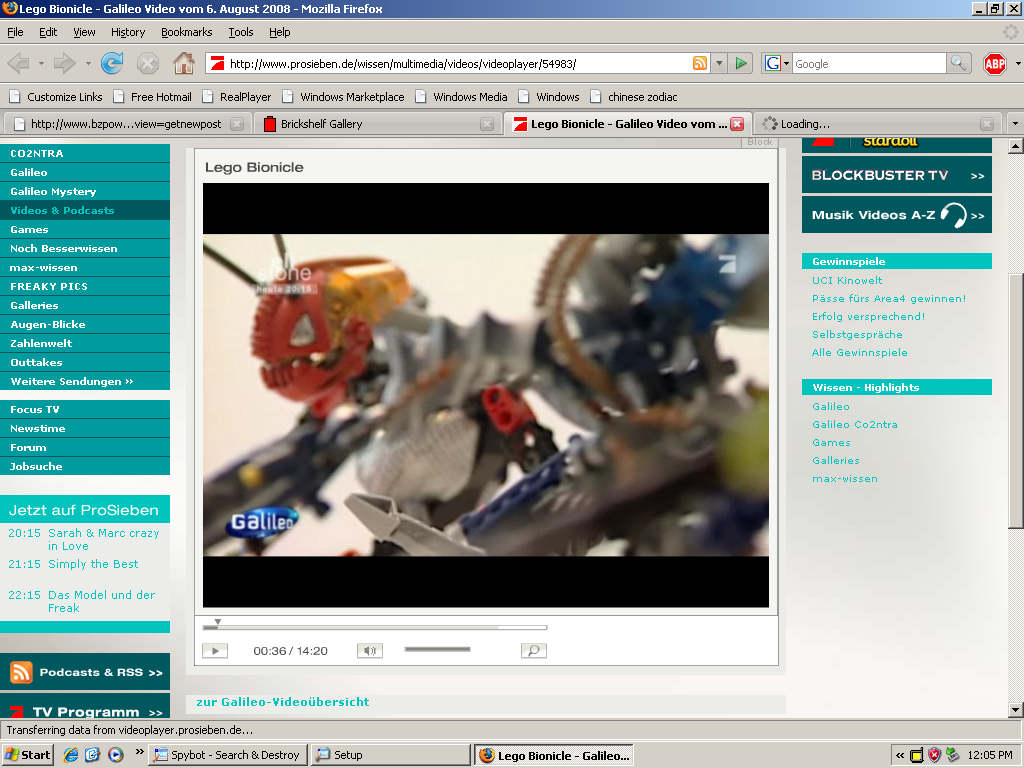
Task: Click the RSS feed icon in address bar
Action: point(699,63)
